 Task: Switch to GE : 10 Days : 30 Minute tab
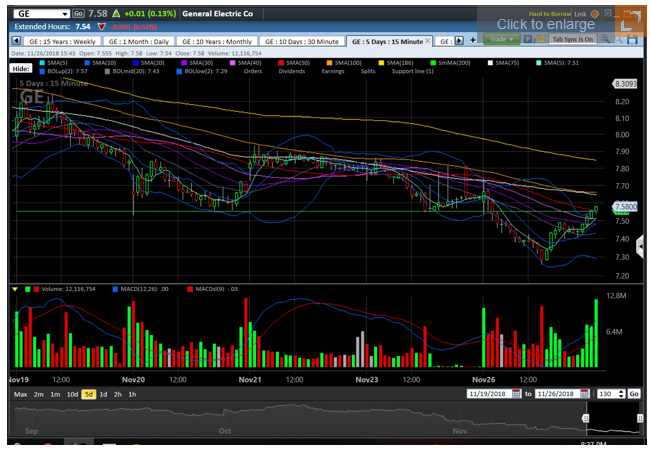coord(302,42)
